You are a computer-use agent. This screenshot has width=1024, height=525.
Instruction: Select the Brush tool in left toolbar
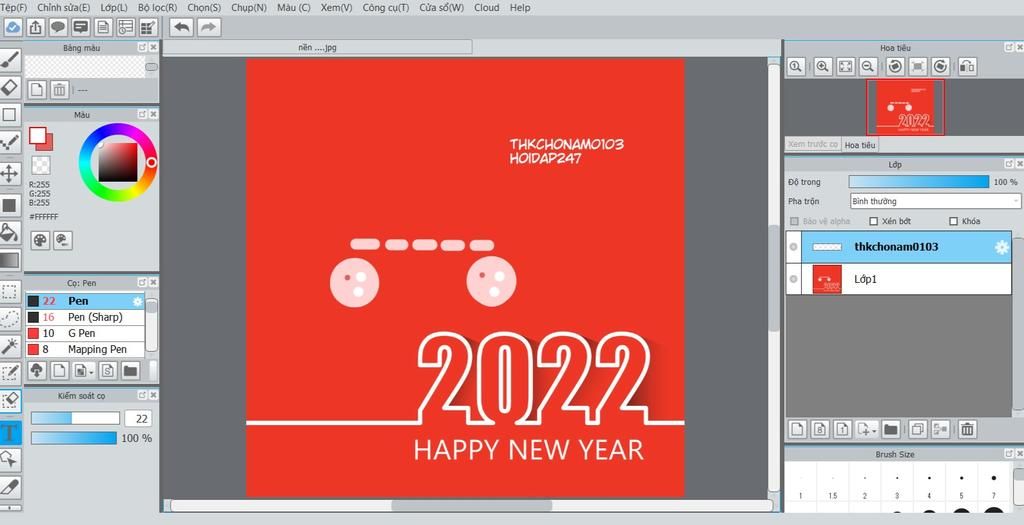9,60
